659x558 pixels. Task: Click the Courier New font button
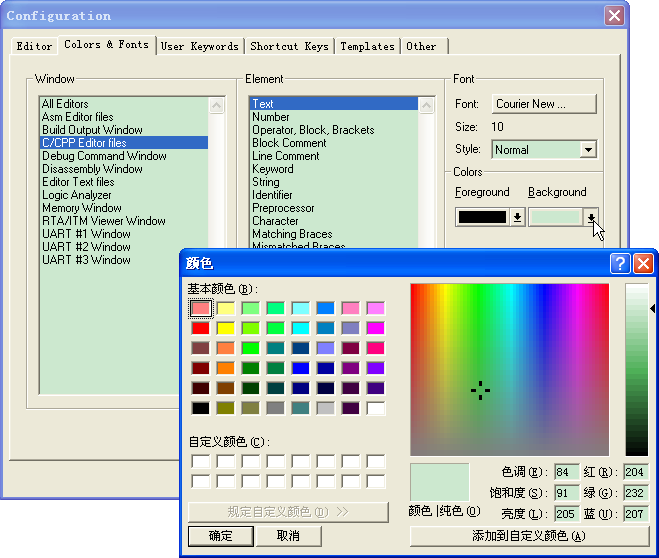(543, 104)
